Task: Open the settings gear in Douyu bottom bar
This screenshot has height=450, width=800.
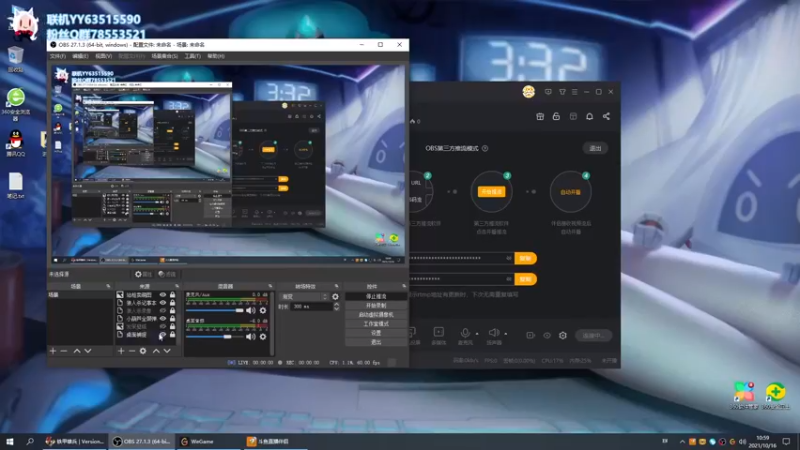Action: [563, 336]
